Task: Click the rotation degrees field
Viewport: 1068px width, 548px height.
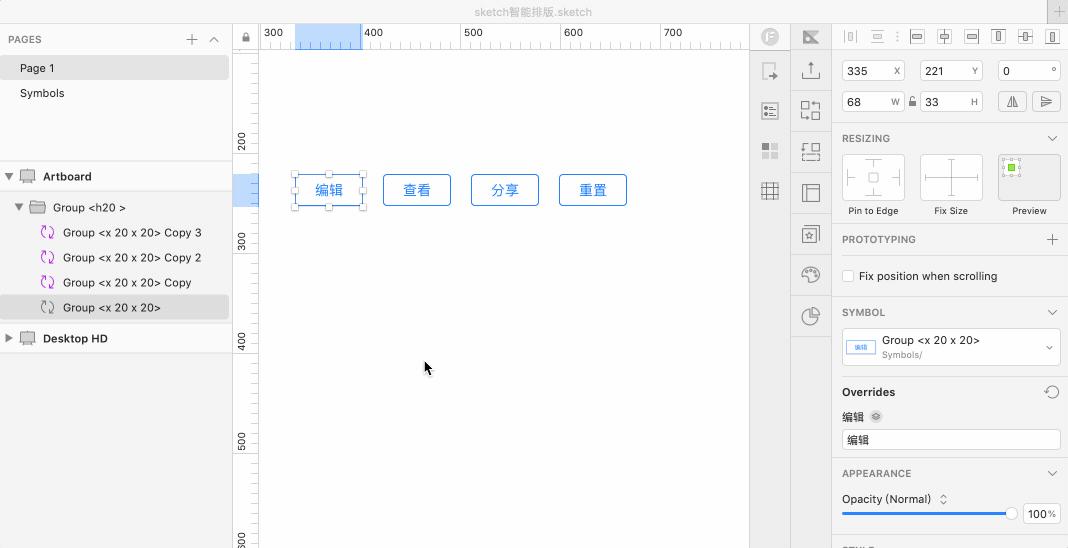Action: pos(1029,71)
